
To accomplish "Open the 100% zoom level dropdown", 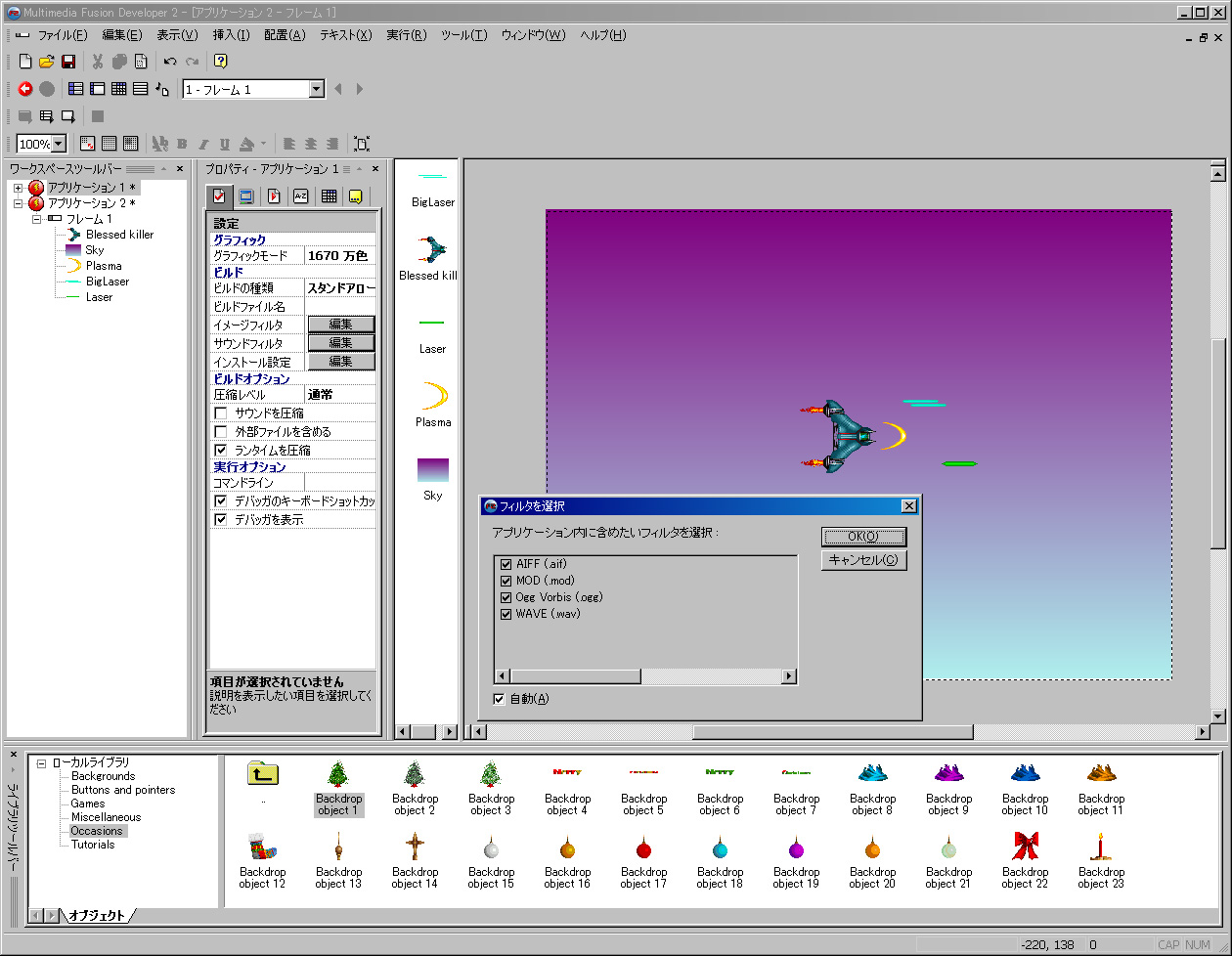I will (x=58, y=144).
